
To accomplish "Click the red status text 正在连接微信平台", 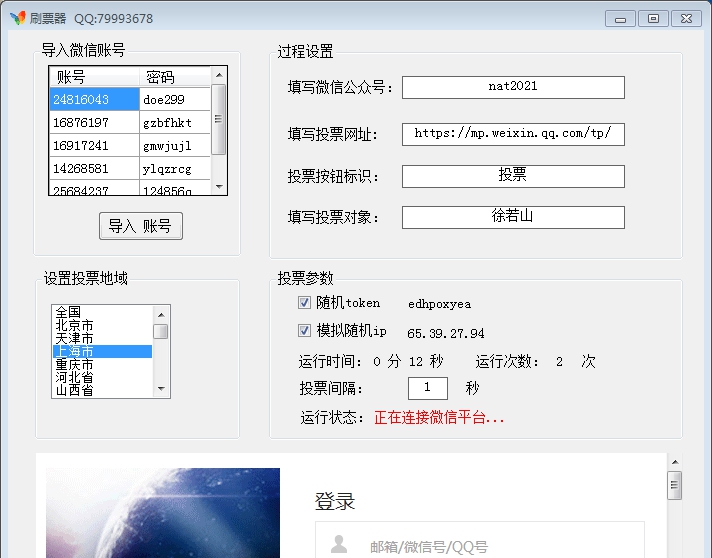I will point(439,417).
